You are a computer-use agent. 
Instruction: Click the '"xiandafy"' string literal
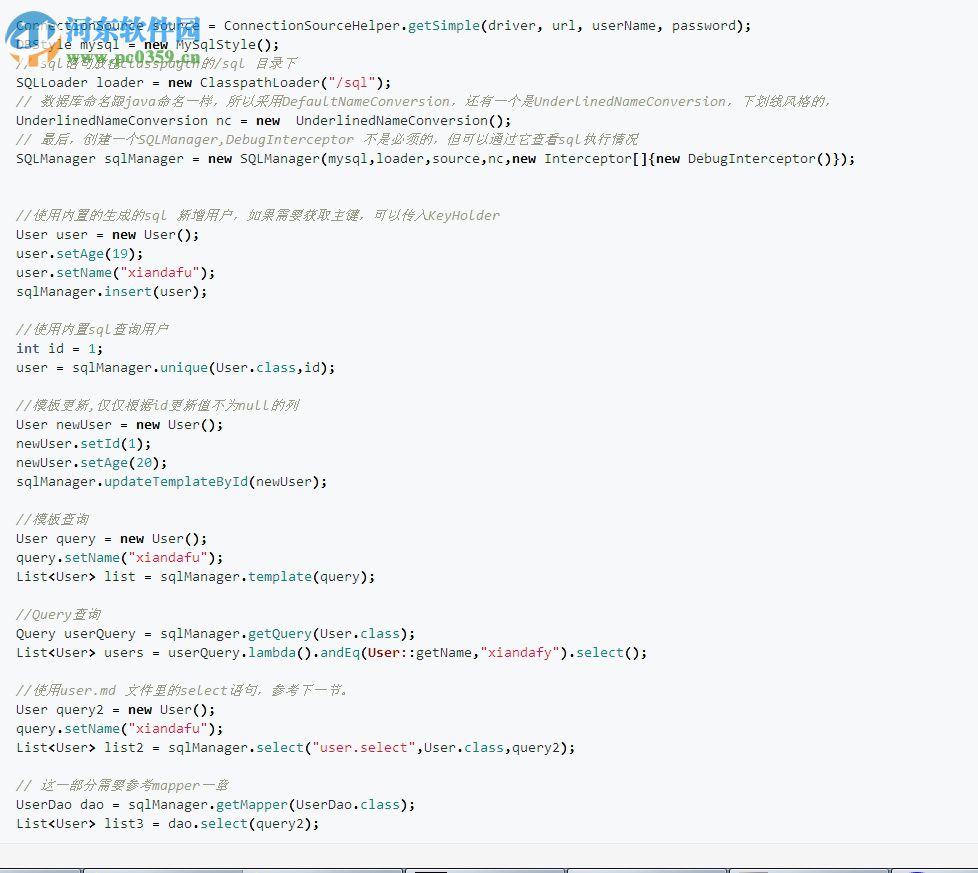coord(520,653)
